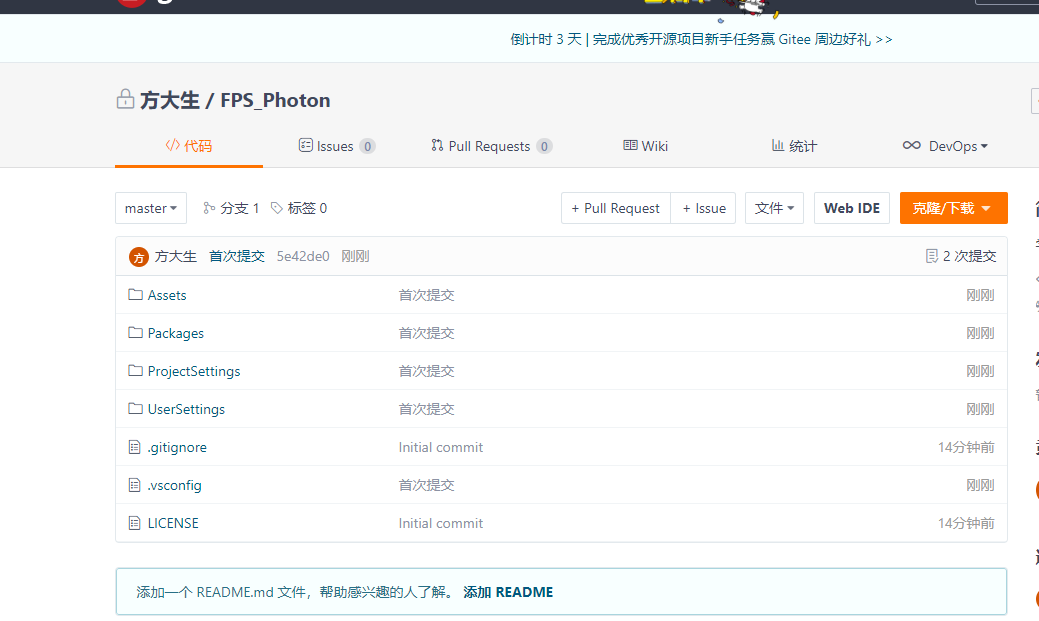Open the Wiki tab
Viewport: 1039px width, 621px height.
pos(645,146)
